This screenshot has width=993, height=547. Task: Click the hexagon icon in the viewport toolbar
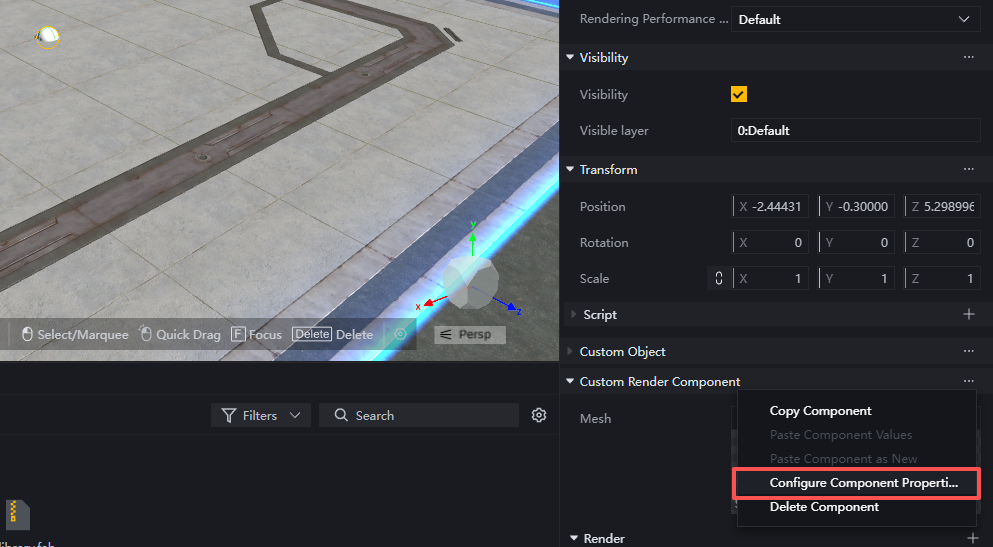tap(401, 334)
